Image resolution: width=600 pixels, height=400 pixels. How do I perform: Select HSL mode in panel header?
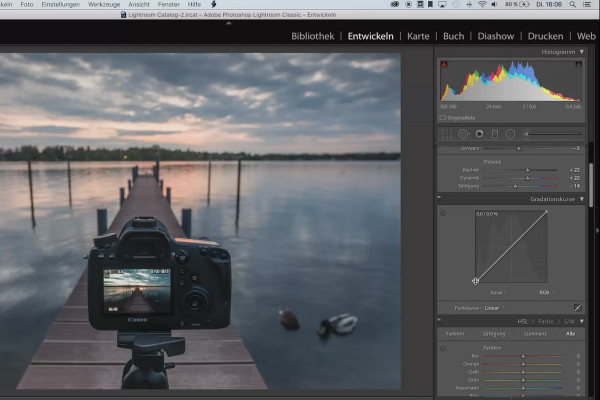tap(522, 322)
